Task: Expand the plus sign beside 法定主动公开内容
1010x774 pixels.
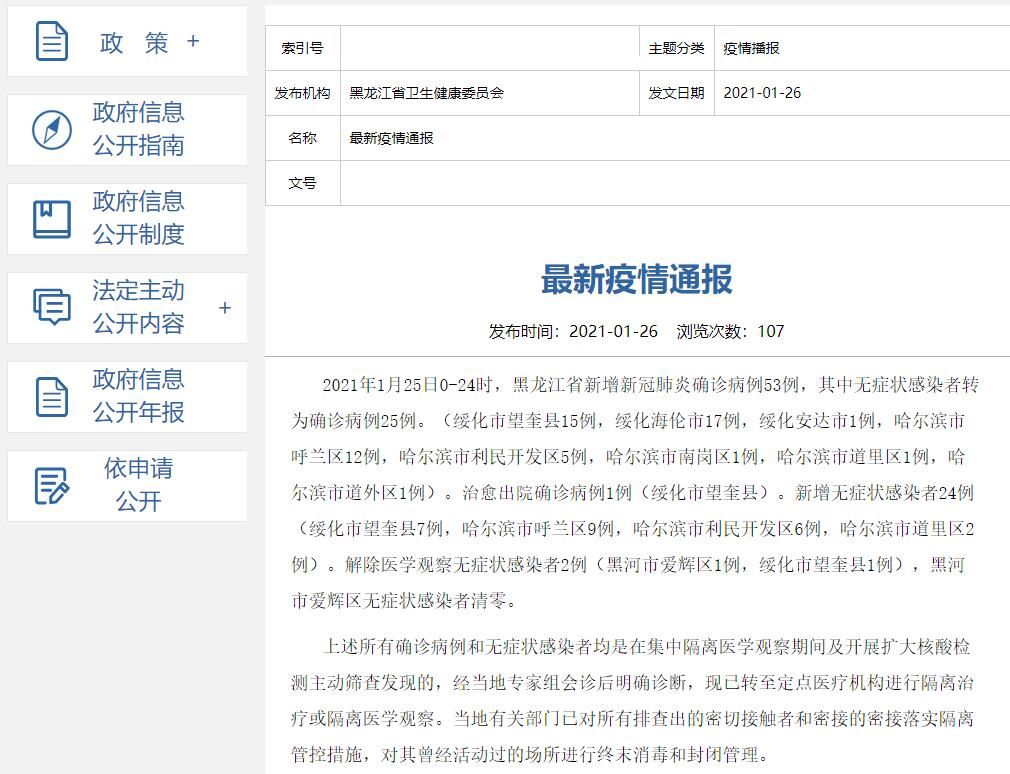Action: (225, 308)
